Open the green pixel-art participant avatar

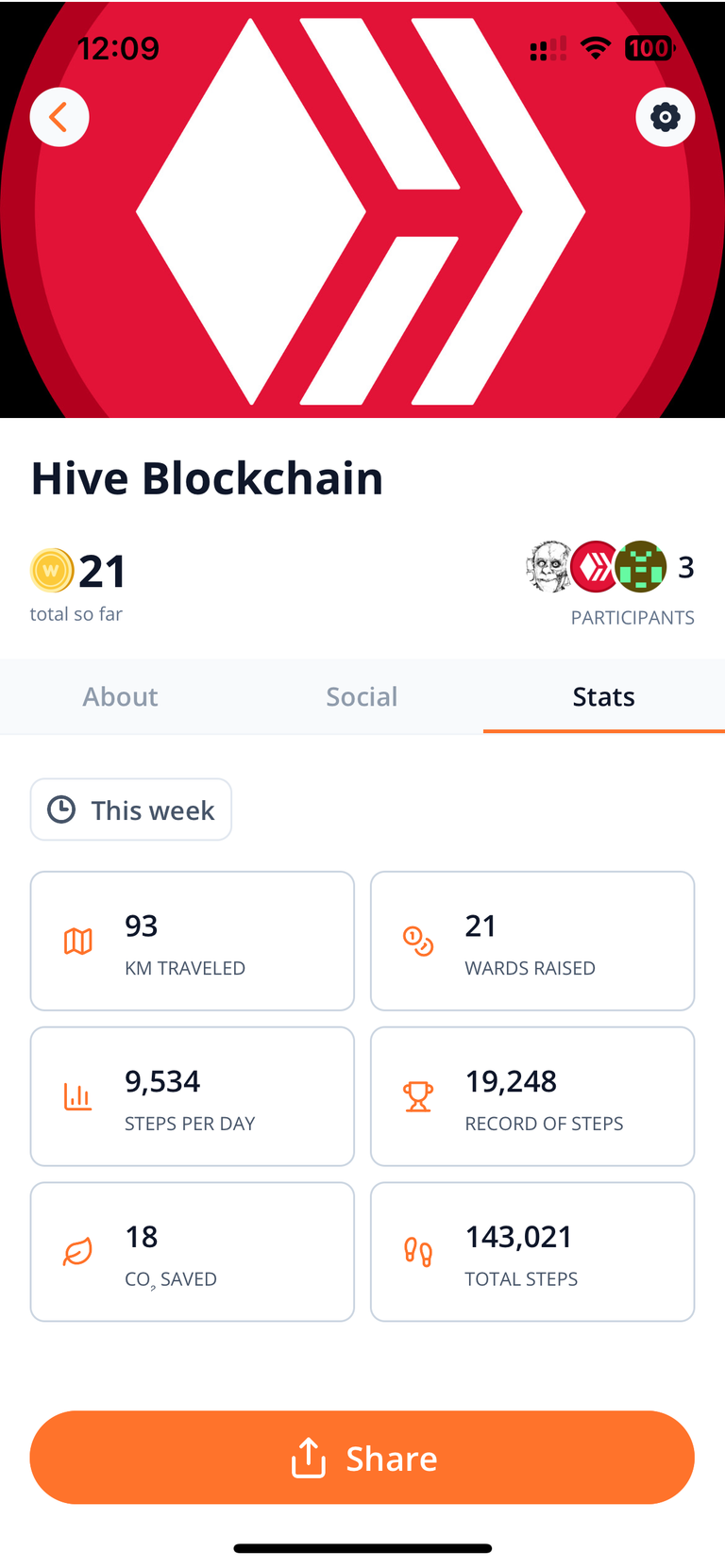pos(641,567)
